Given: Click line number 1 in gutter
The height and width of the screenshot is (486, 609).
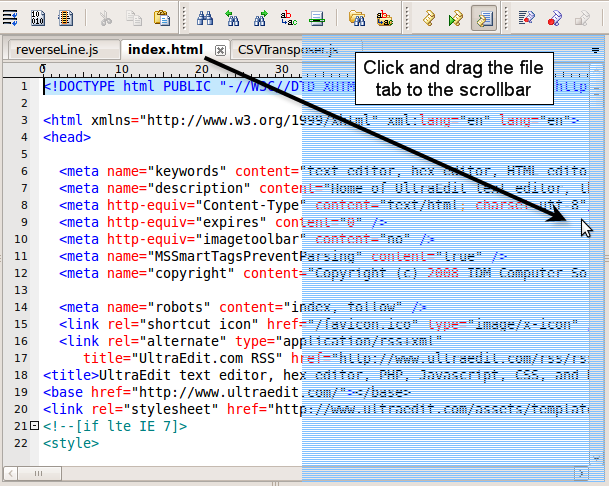Looking at the screenshot, I should pyautogui.click(x=24, y=86).
